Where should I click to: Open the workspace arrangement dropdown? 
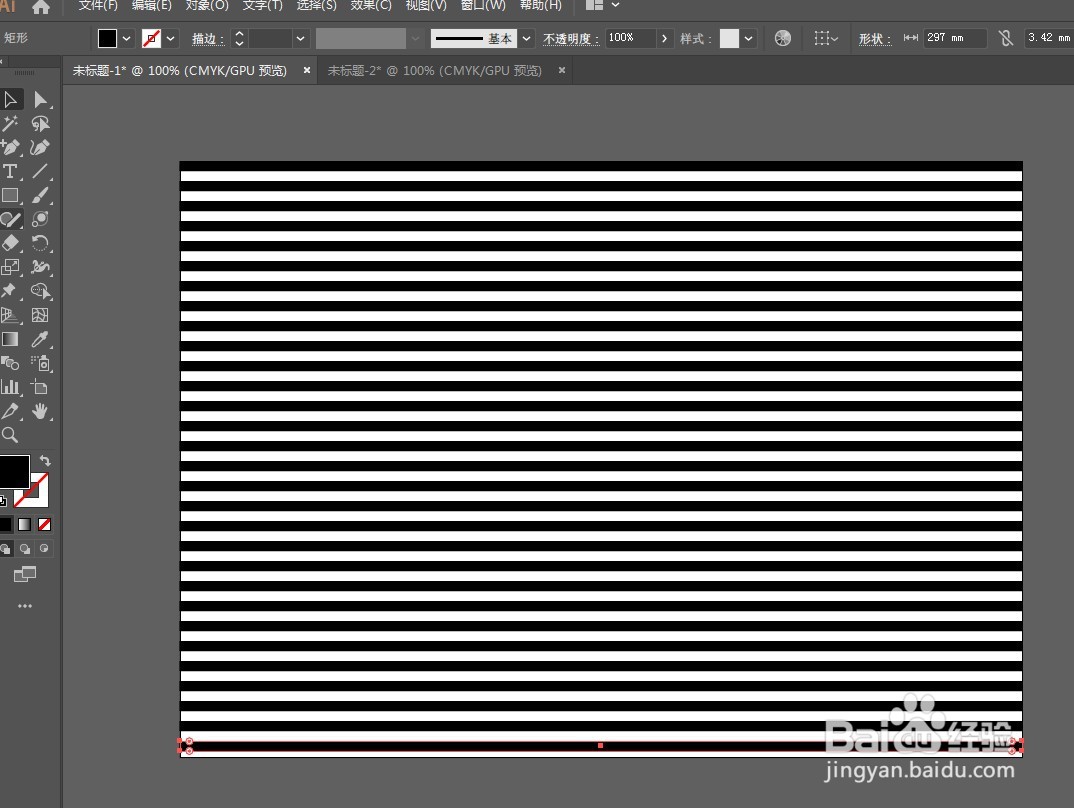click(601, 5)
